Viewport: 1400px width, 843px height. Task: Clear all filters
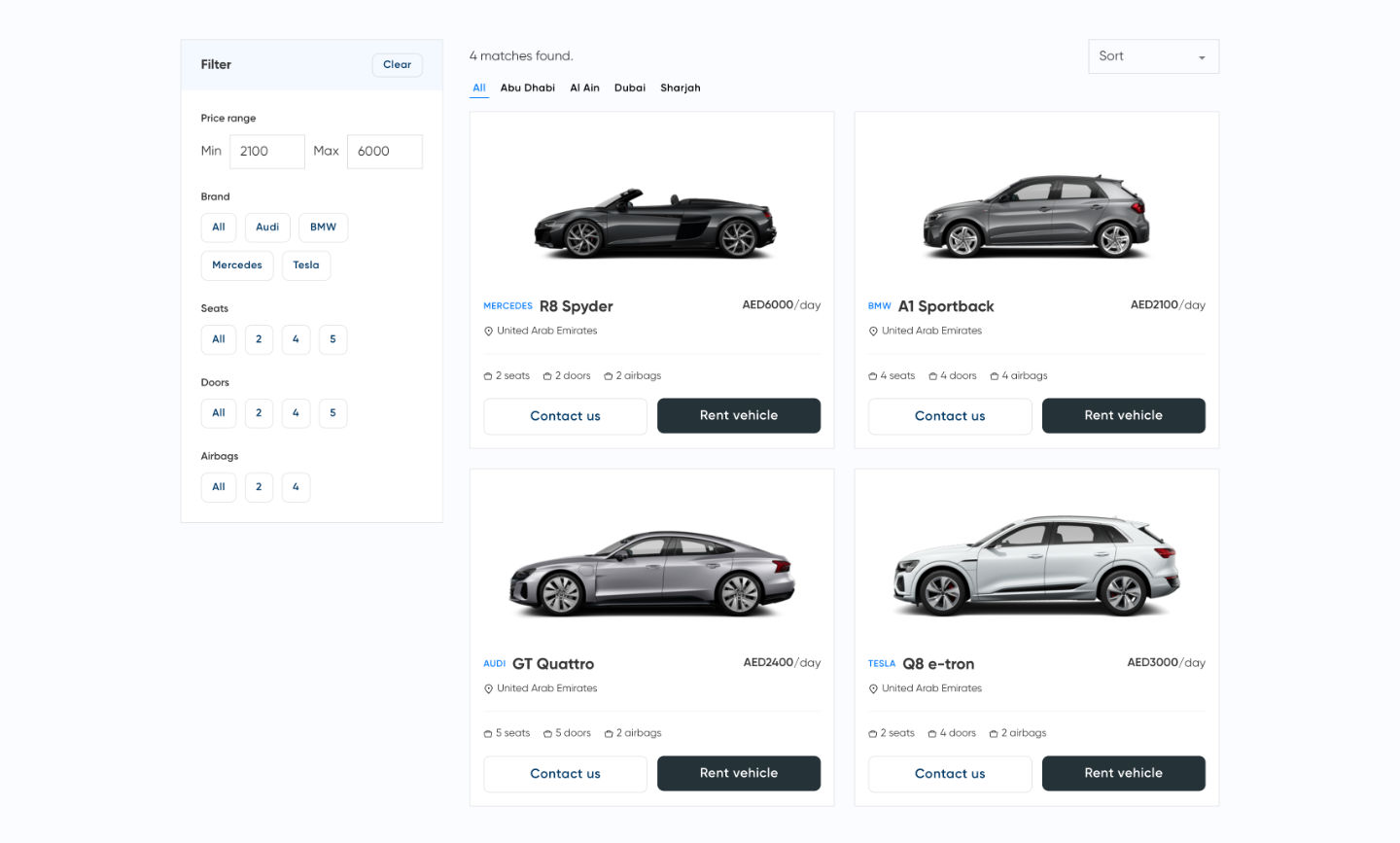point(397,65)
